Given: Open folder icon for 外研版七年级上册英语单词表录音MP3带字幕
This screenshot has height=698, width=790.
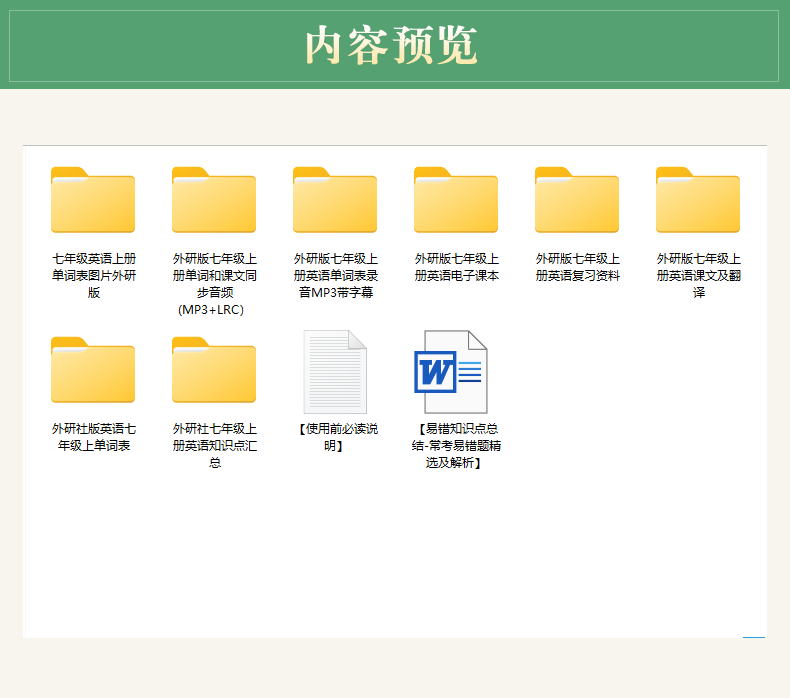Looking at the screenshot, I should click(335, 200).
